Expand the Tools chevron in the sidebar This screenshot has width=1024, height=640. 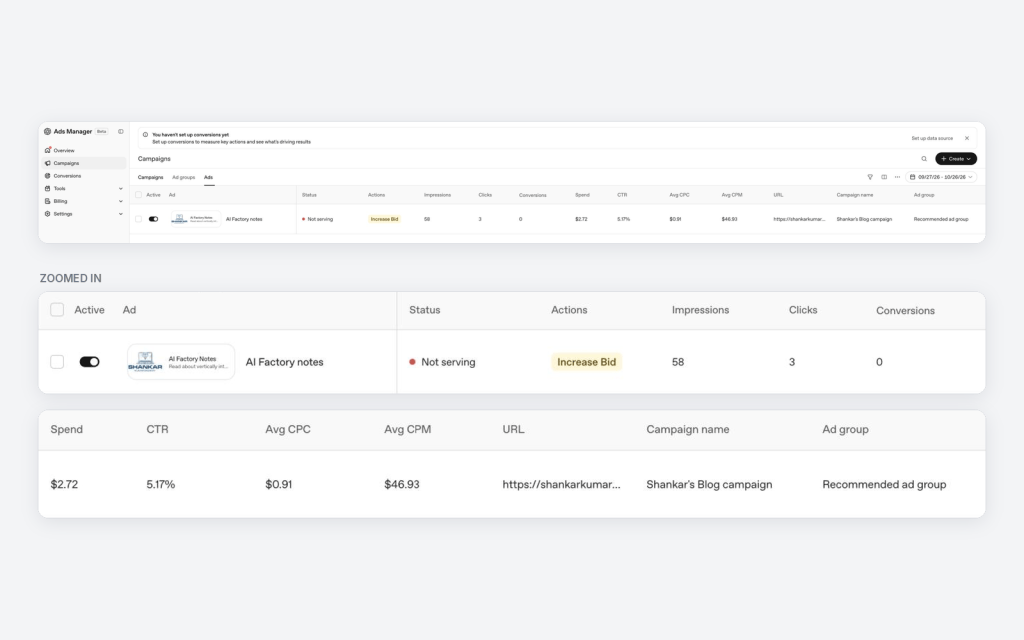(x=121, y=189)
